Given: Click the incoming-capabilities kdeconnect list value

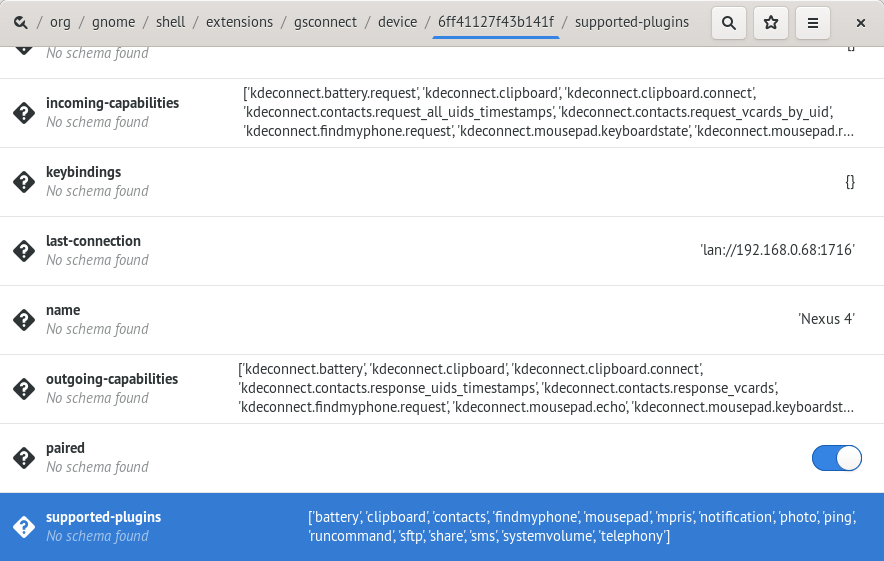Looking at the screenshot, I should point(549,112).
